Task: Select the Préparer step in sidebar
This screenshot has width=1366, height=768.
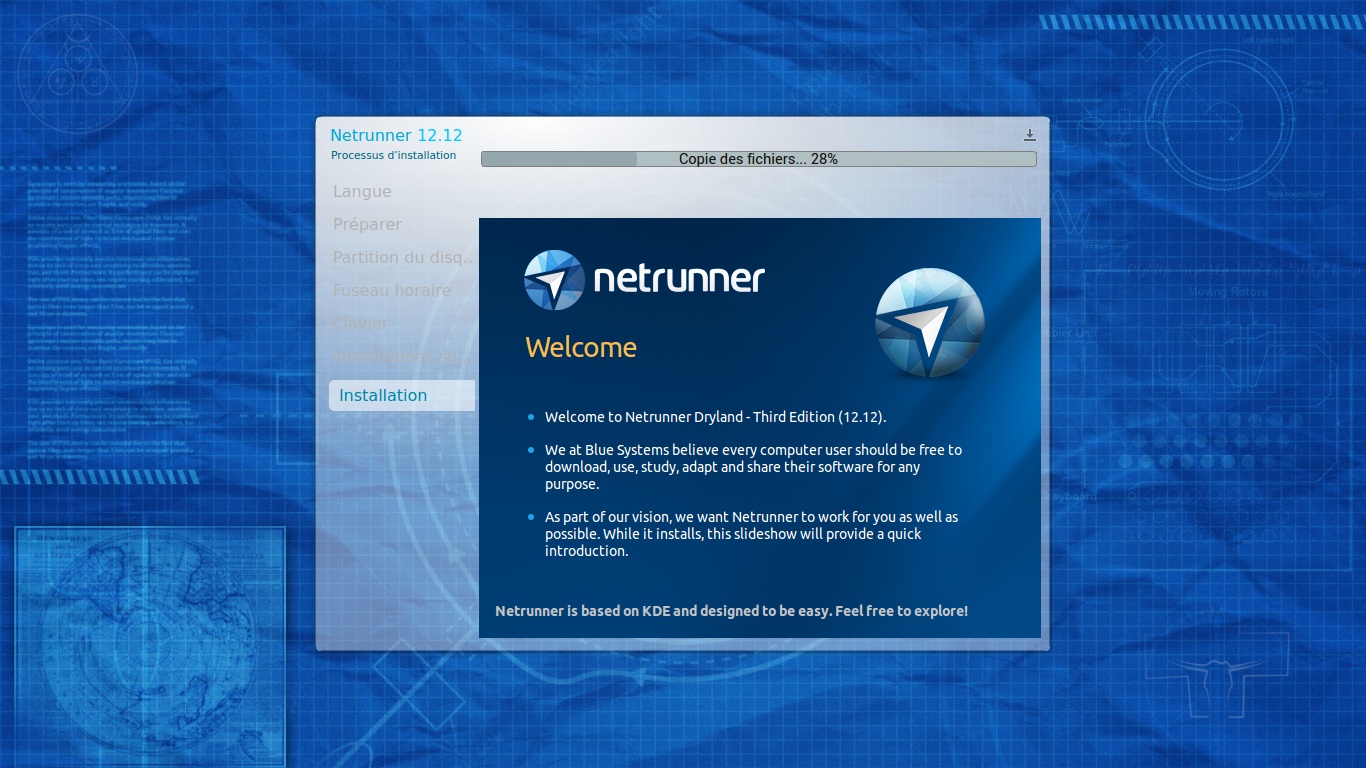Action: click(367, 225)
